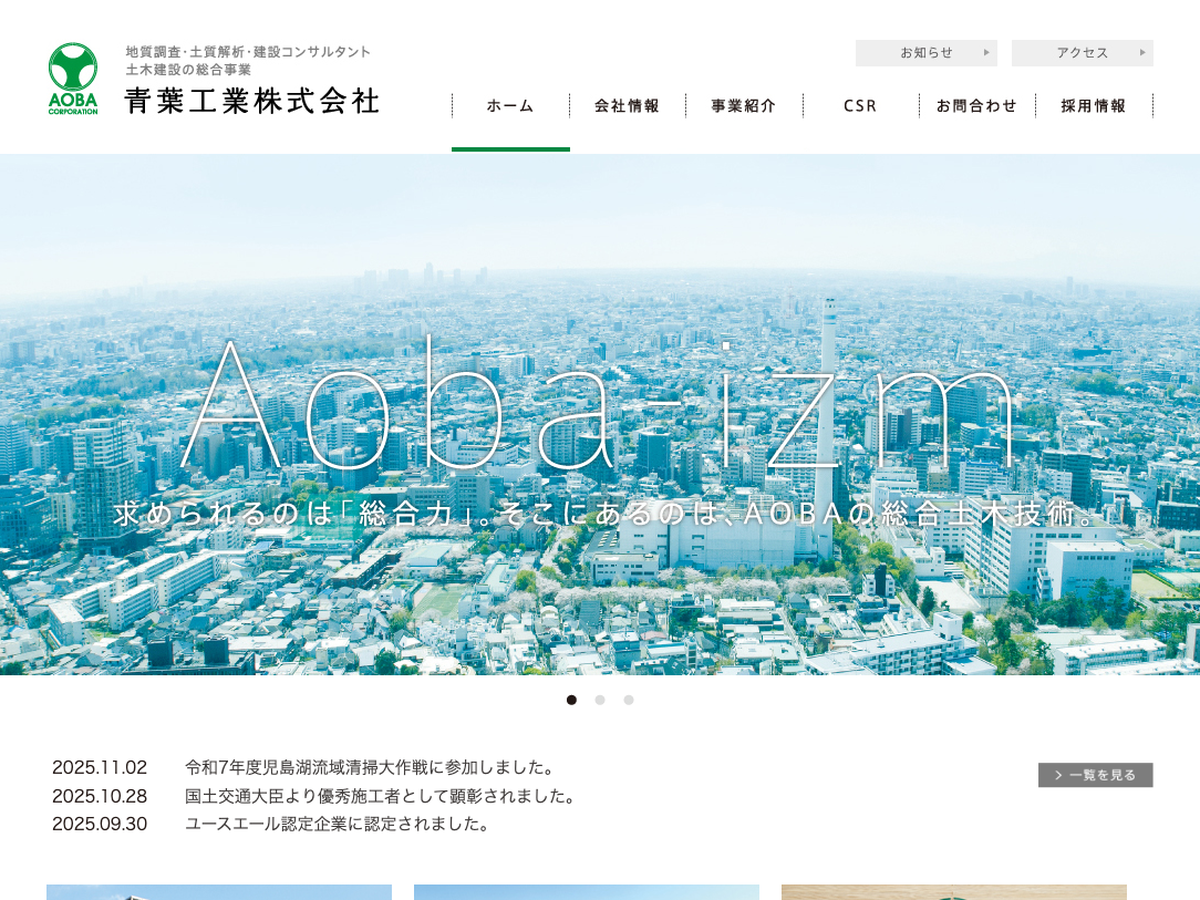Open the お知らせ news button

(x=926, y=53)
